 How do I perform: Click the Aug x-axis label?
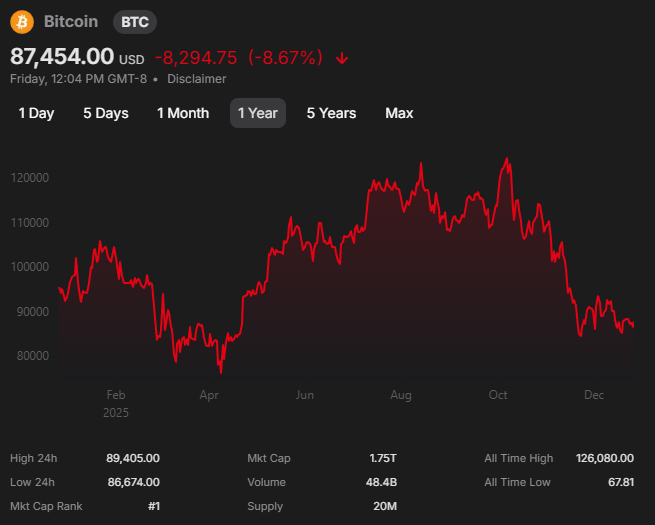point(401,395)
